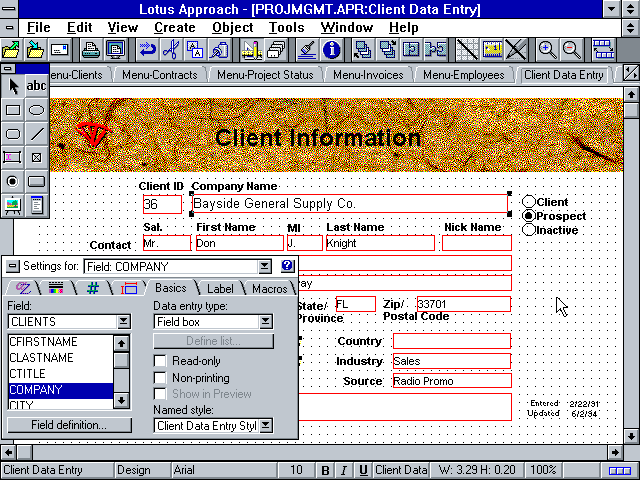640x480 pixels.
Task: Select the checkbox drawing tool
Action: 37,158
